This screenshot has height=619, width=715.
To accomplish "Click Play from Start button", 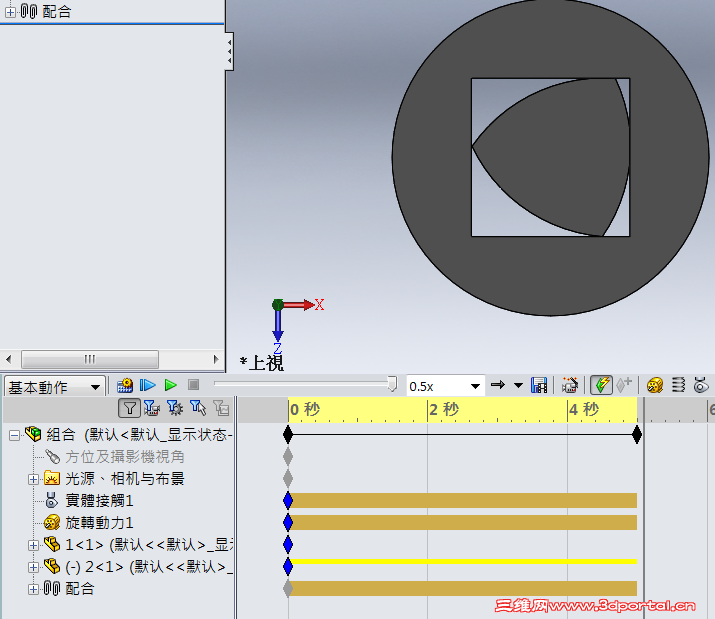I will [148, 385].
